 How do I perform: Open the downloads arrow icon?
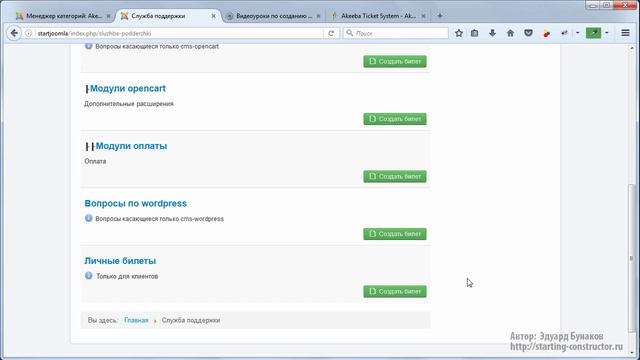(492, 33)
